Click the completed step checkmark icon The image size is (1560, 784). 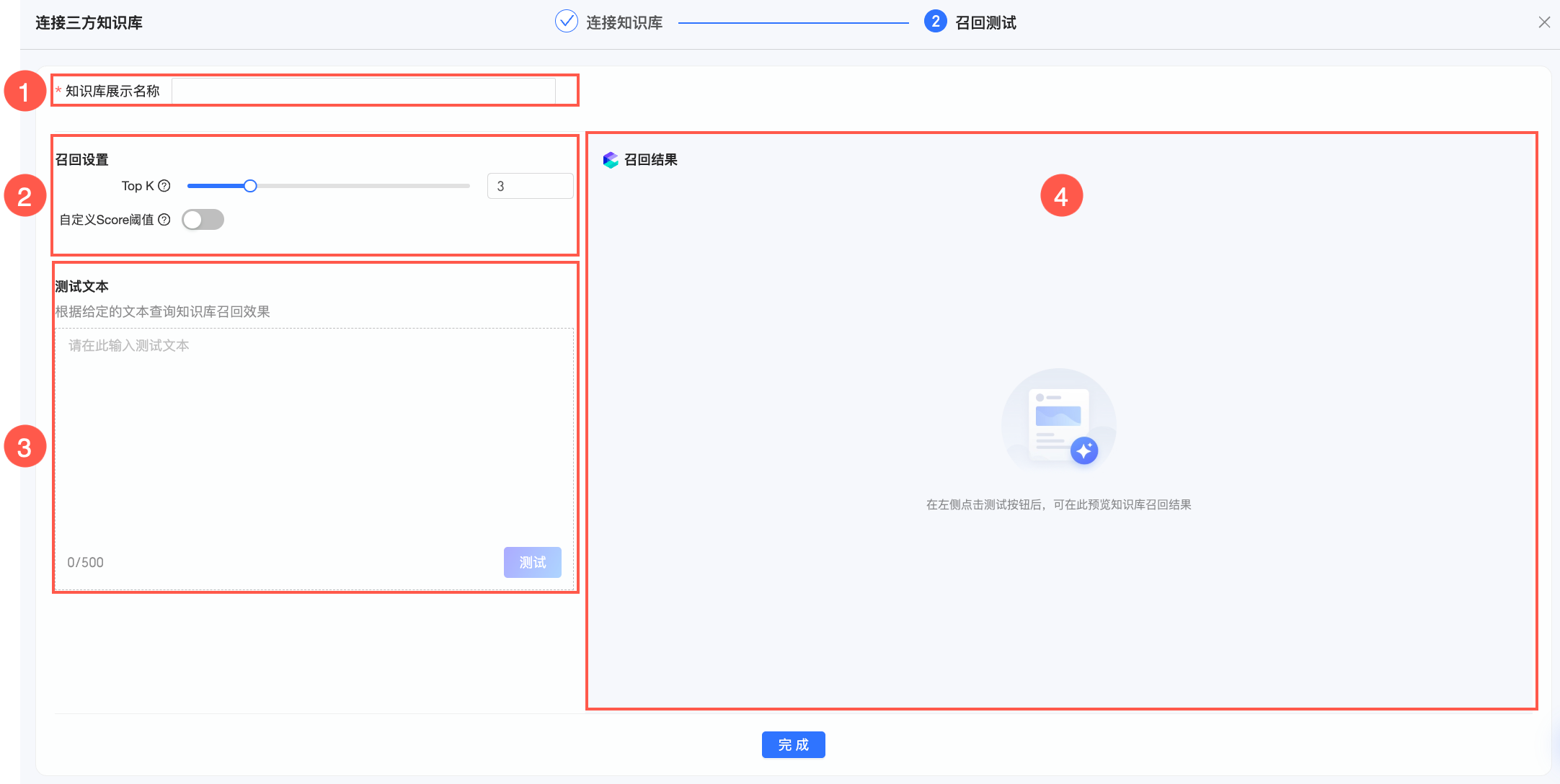pyautogui.click(x=567, y=22)
